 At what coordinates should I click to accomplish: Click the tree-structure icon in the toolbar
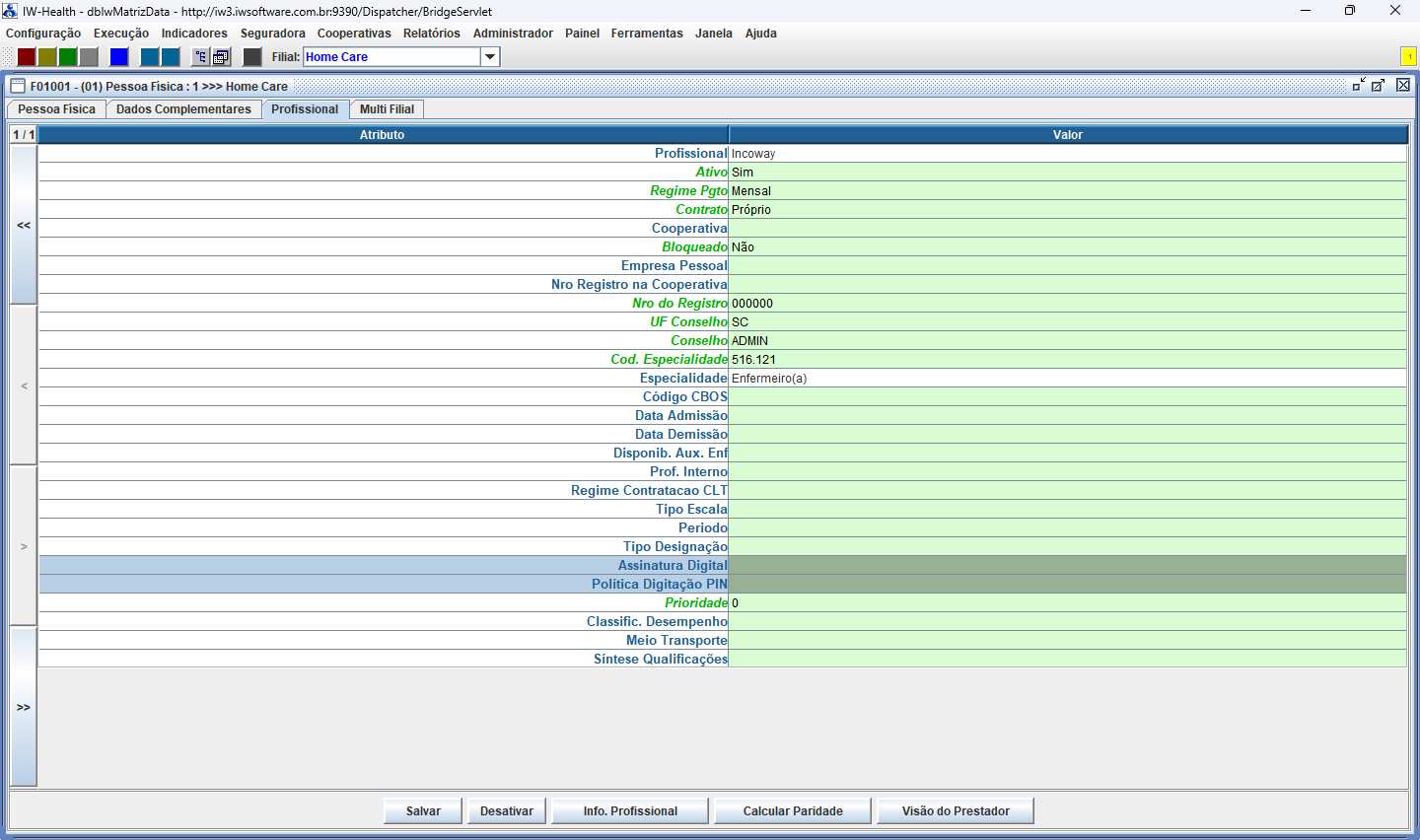(200, 57)
